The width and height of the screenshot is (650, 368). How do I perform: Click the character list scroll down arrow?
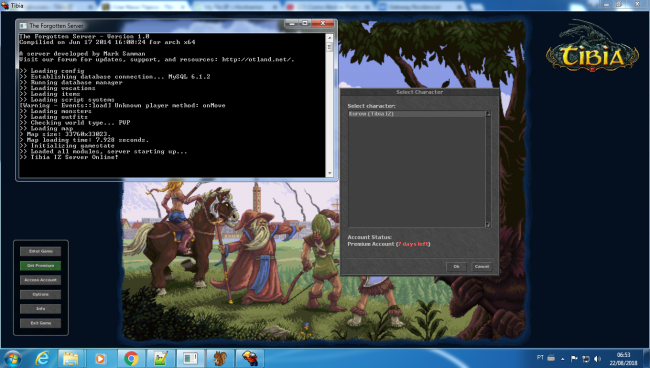[488, 225]
